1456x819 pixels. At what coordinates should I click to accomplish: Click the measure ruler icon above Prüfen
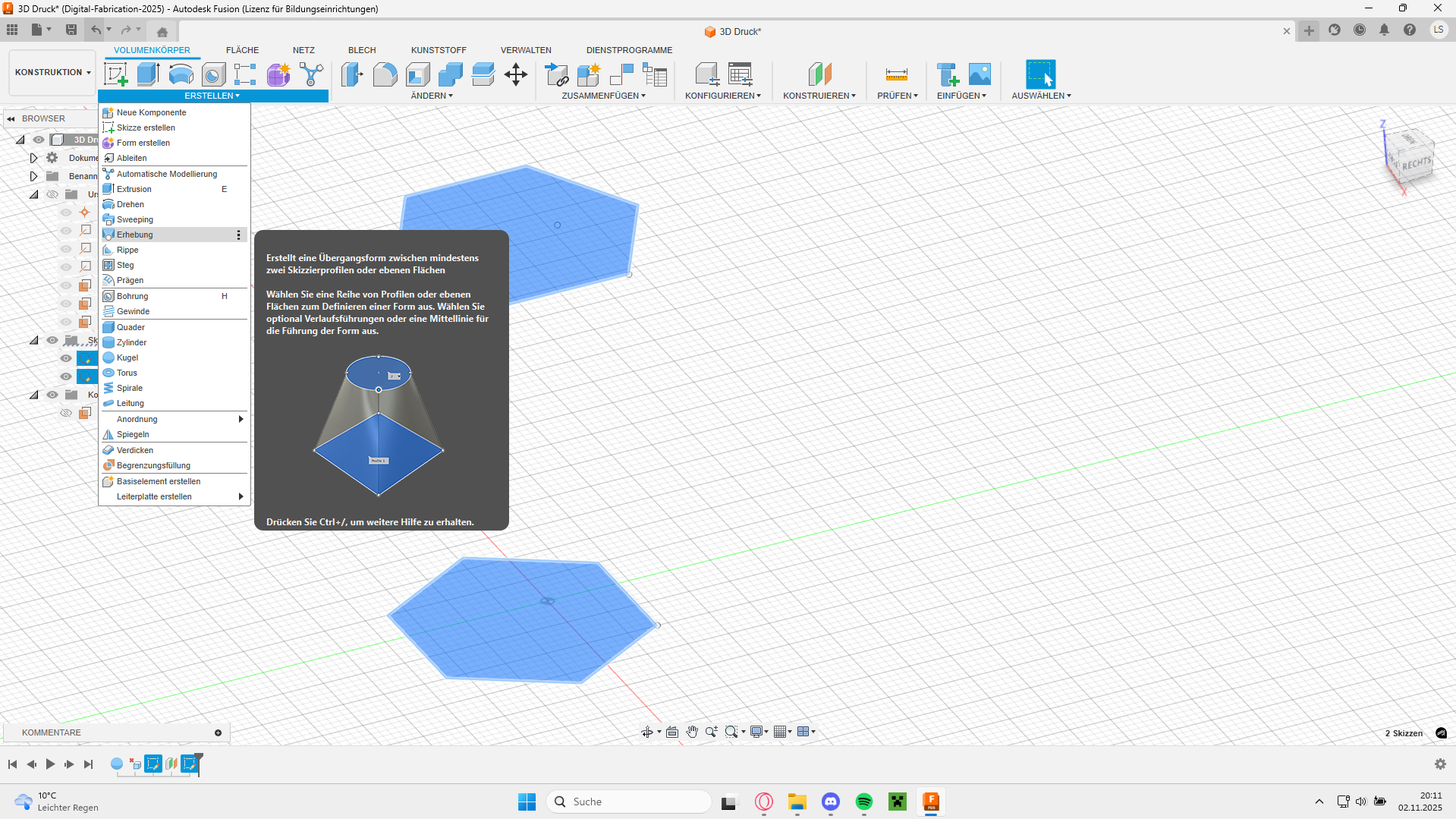896,74
